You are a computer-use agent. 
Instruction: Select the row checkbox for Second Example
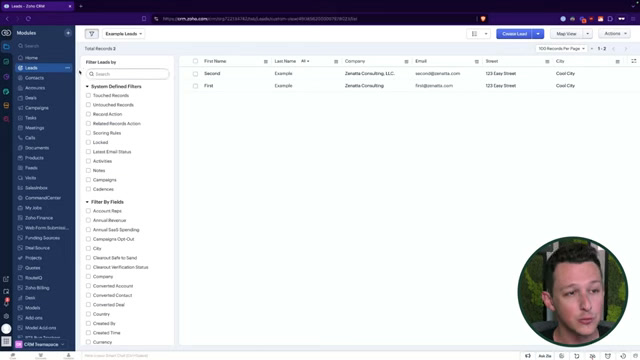pyautogui.click(x=195, y=74)
